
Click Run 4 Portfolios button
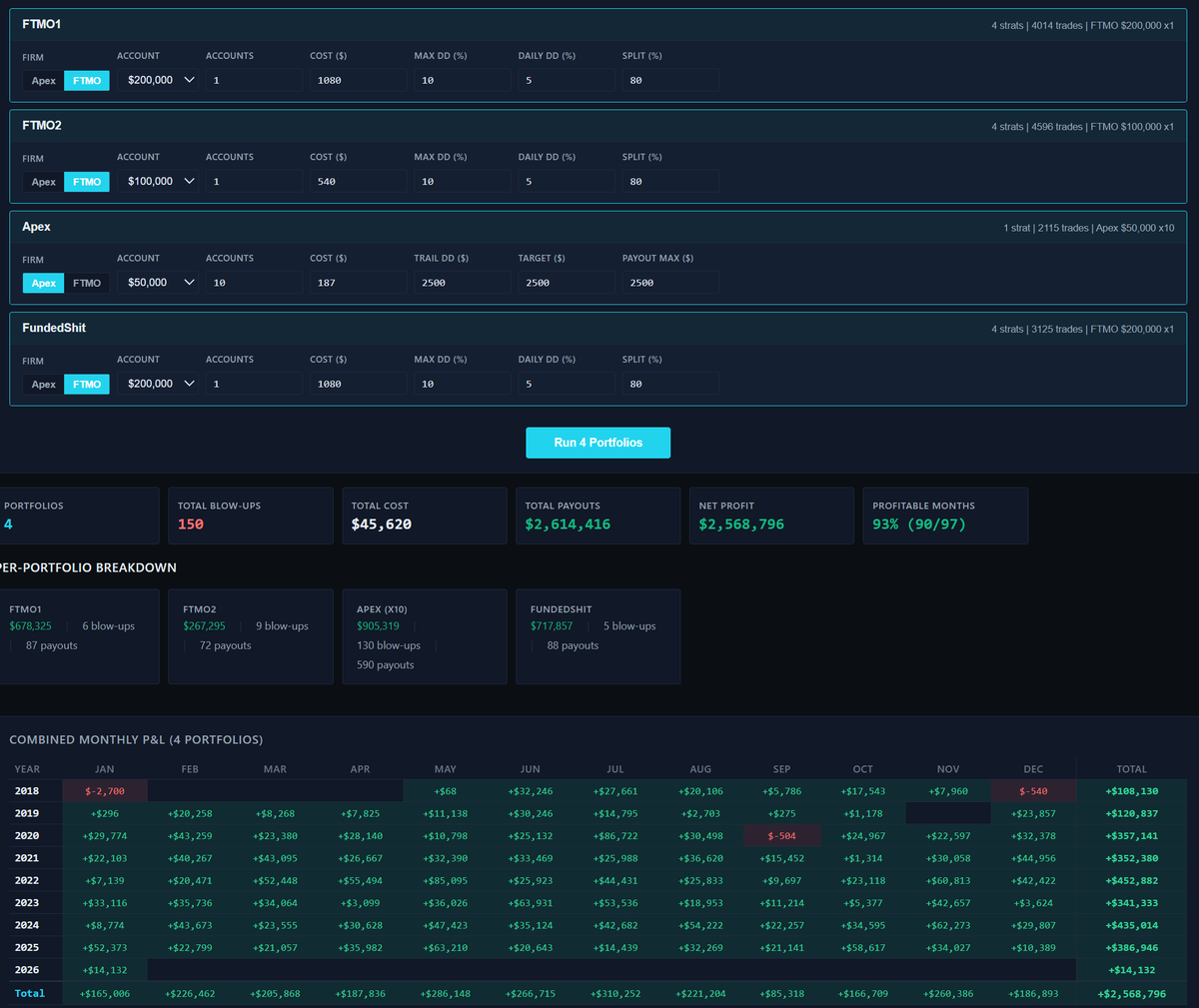pos(598,443)
